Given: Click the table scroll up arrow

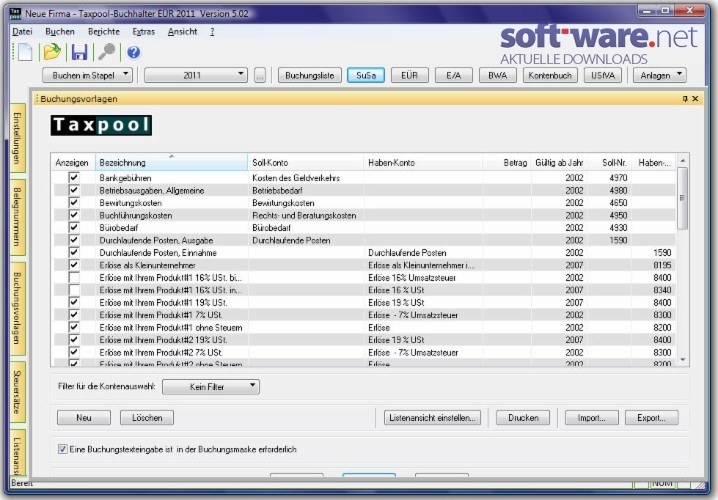Looking at the screenshot, I should point(683,160).
